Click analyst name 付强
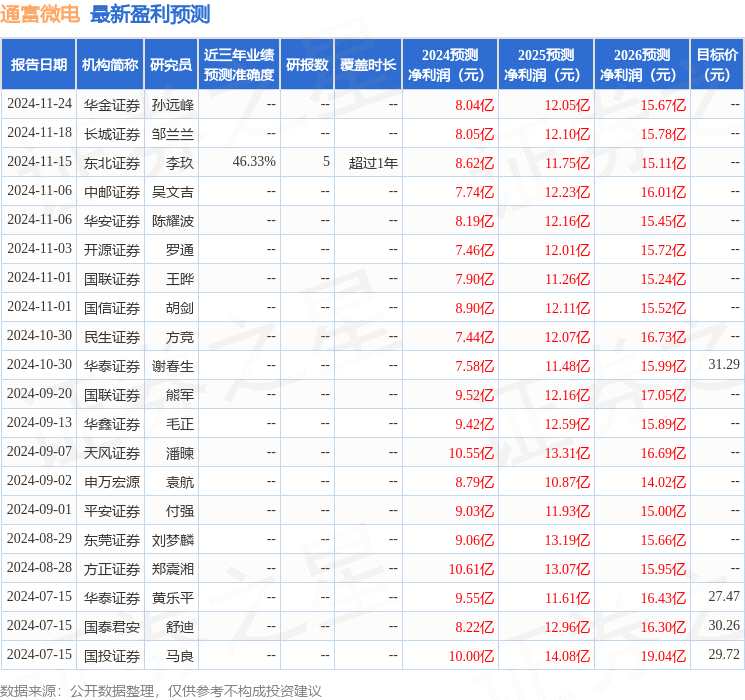 pyautogui.click(x=180, y=511)
